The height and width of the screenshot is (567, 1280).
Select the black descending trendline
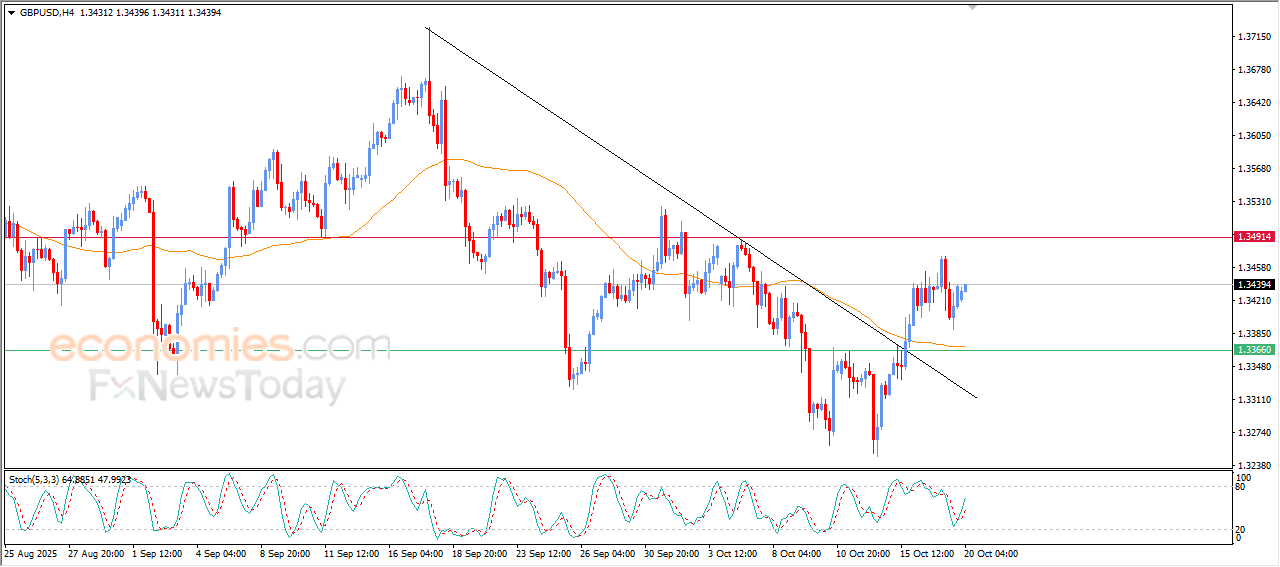pyautogui.click(x=700, y=212)
